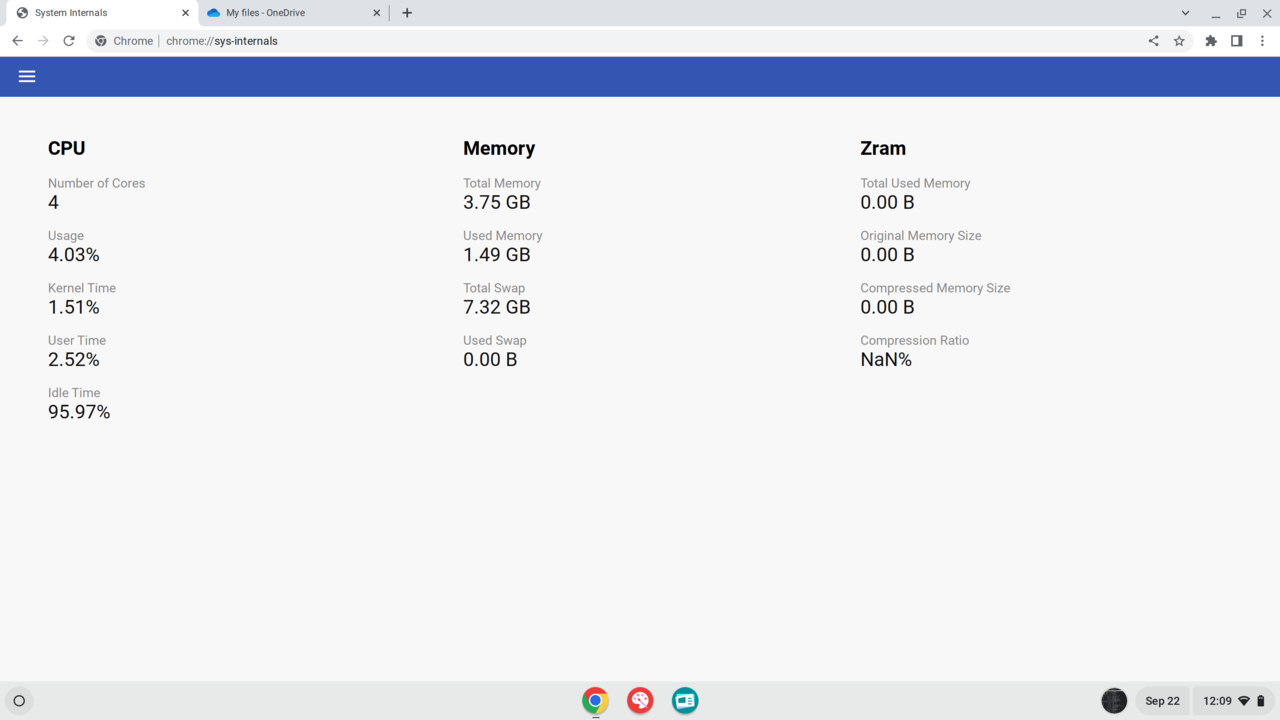Close the My files - OneDrive tab

377,13
